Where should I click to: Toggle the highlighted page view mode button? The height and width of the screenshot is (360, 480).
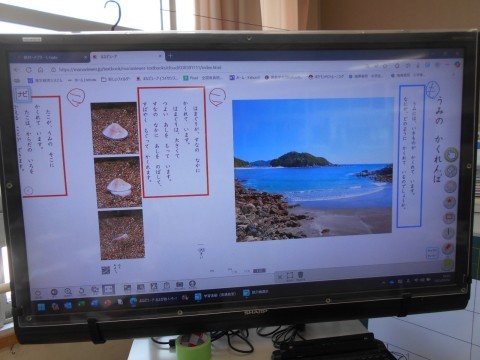[108, 289]
